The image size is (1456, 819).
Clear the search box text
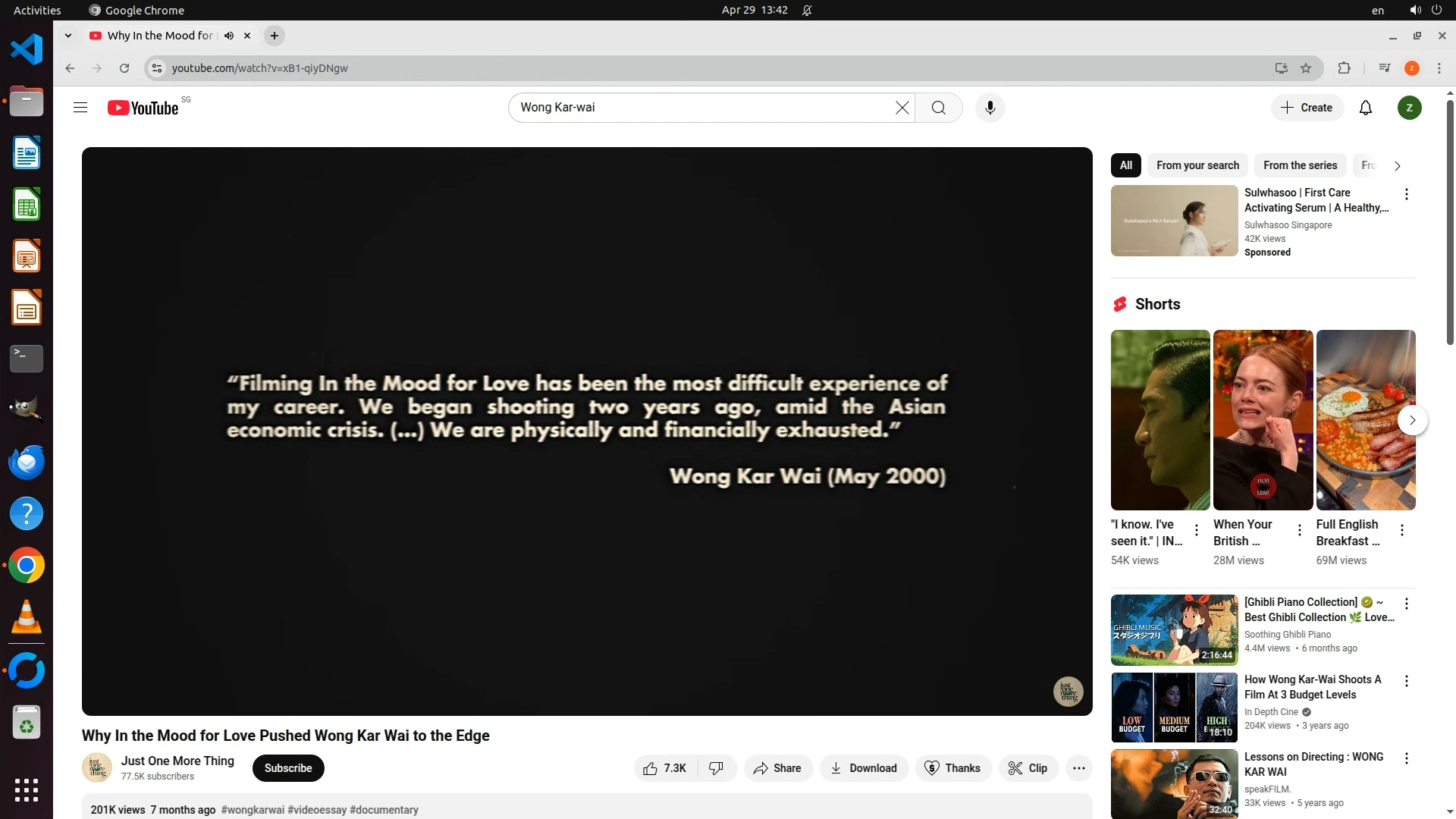pos(902,108)
